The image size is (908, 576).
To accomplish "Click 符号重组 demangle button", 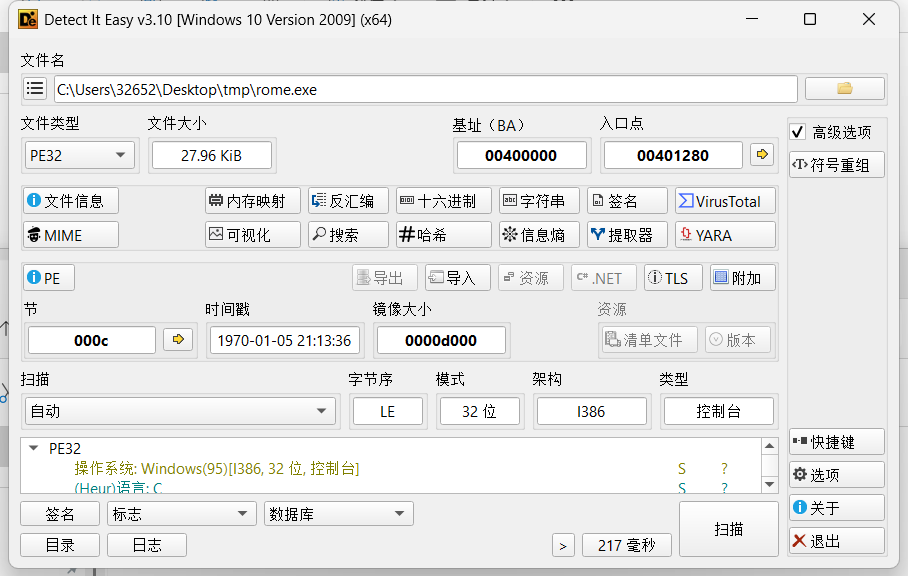I will (836, 165).
